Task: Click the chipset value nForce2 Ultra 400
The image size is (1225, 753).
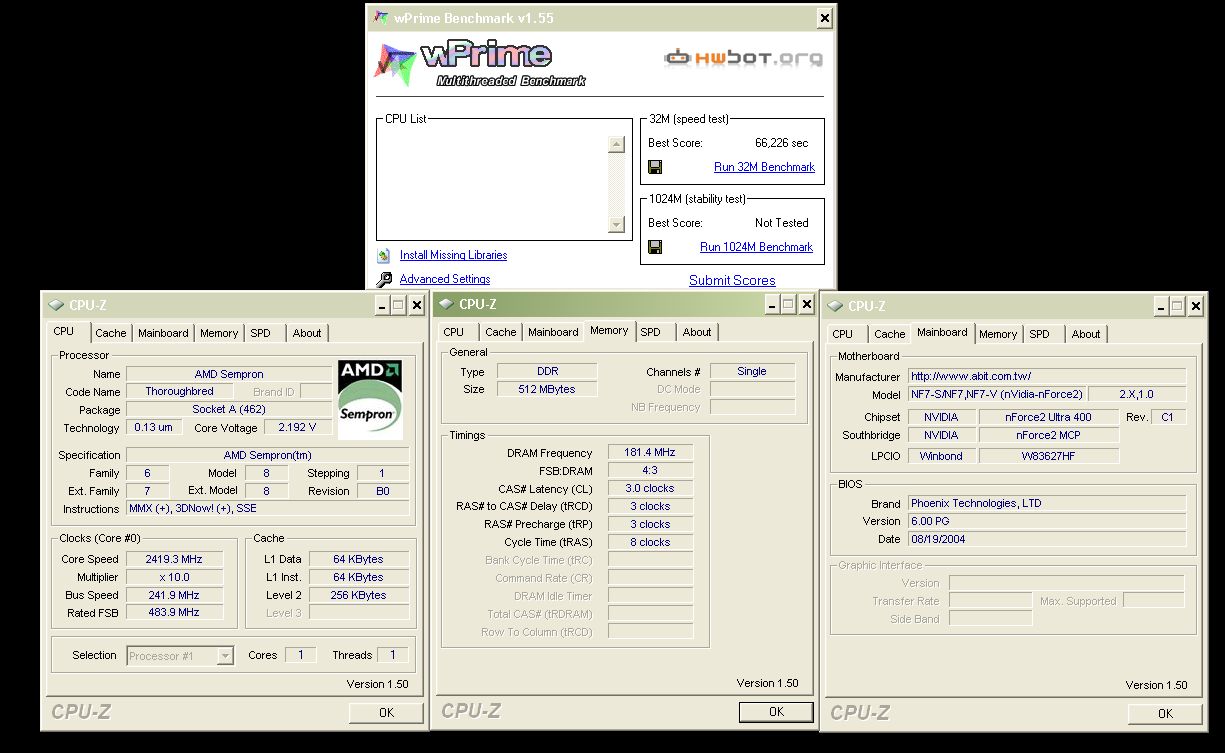Action: pyautogui.click(x=1048, y=418)
